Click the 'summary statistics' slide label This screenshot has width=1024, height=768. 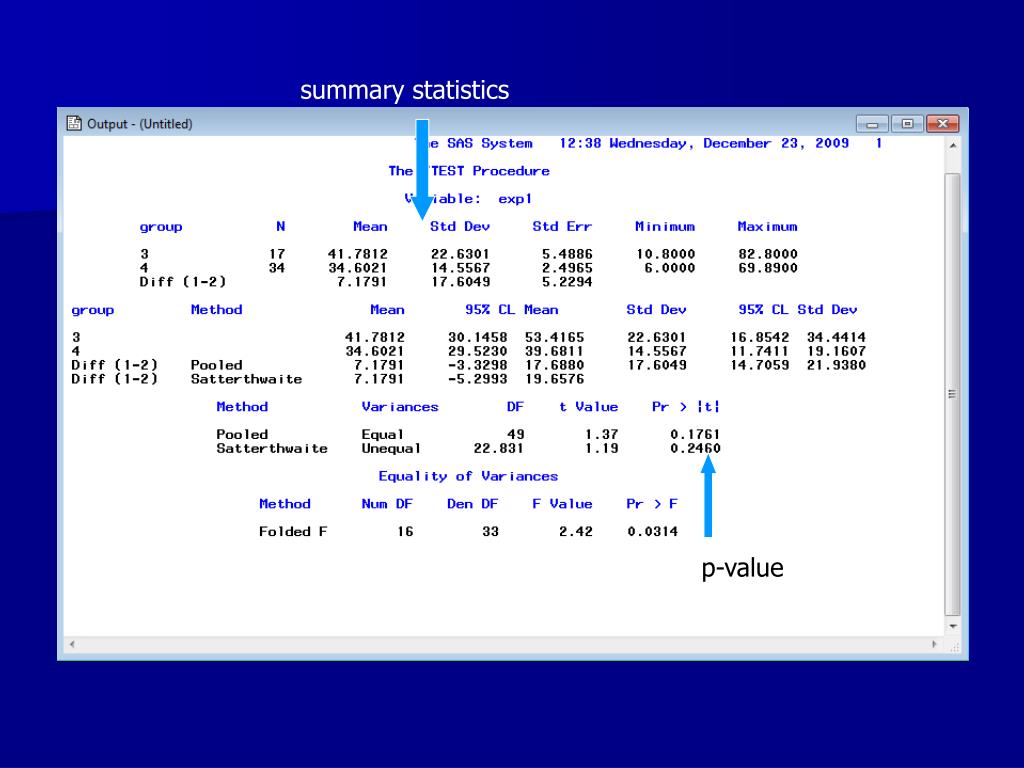coord(404,90)
